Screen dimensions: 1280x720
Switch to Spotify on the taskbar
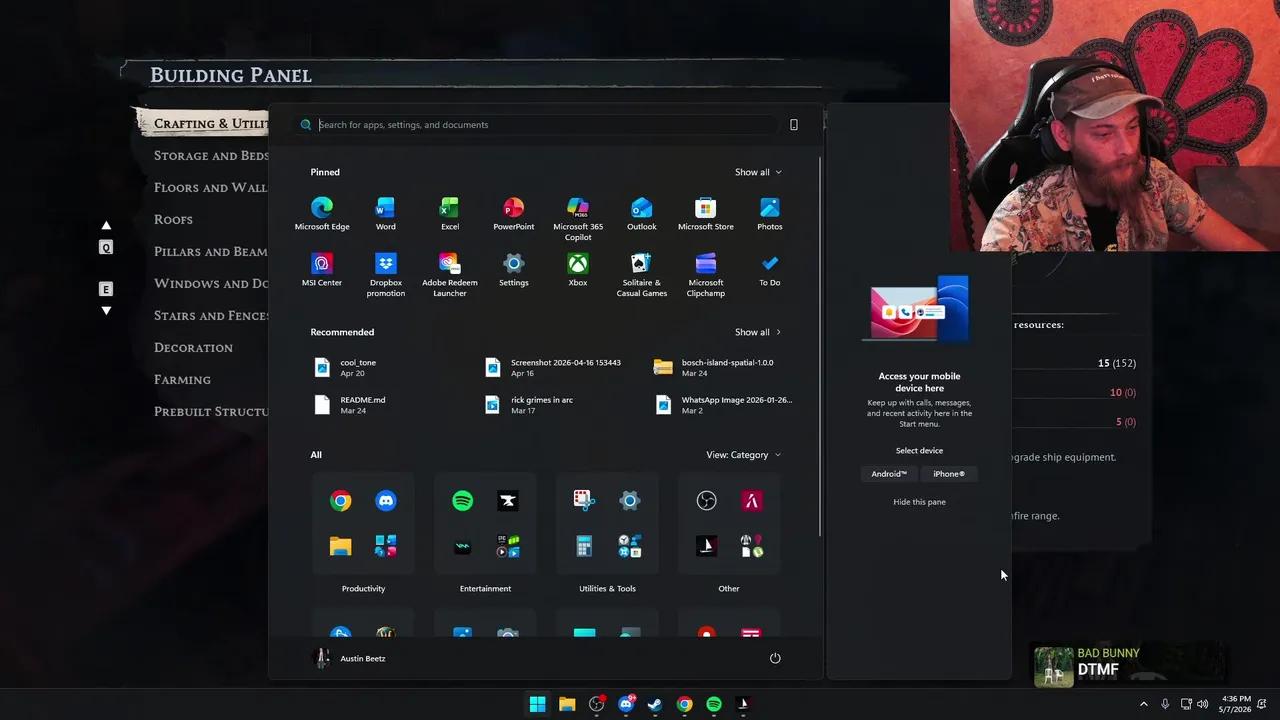[x=714, y=704]
